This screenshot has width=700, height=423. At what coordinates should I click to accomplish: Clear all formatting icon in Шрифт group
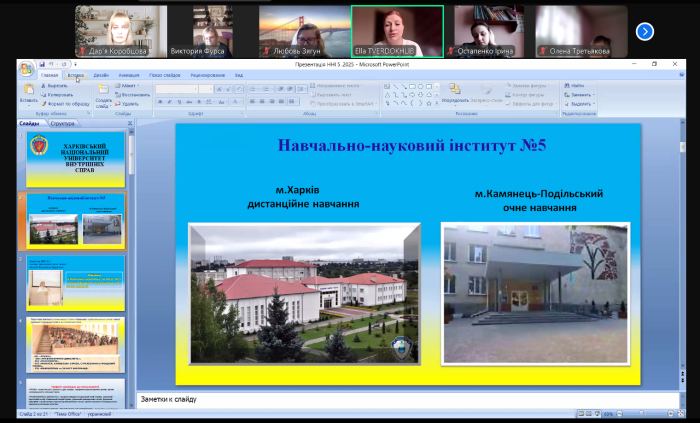(x=239, y=89)
